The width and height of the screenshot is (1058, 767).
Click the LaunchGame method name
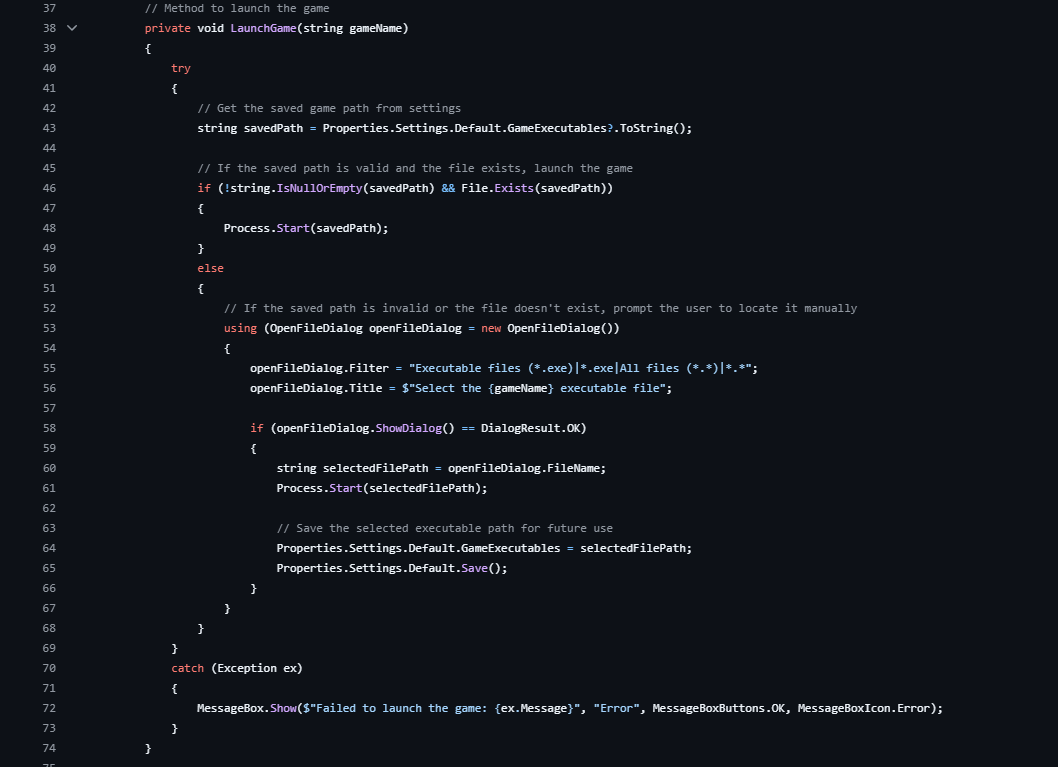tap(263, 28)
